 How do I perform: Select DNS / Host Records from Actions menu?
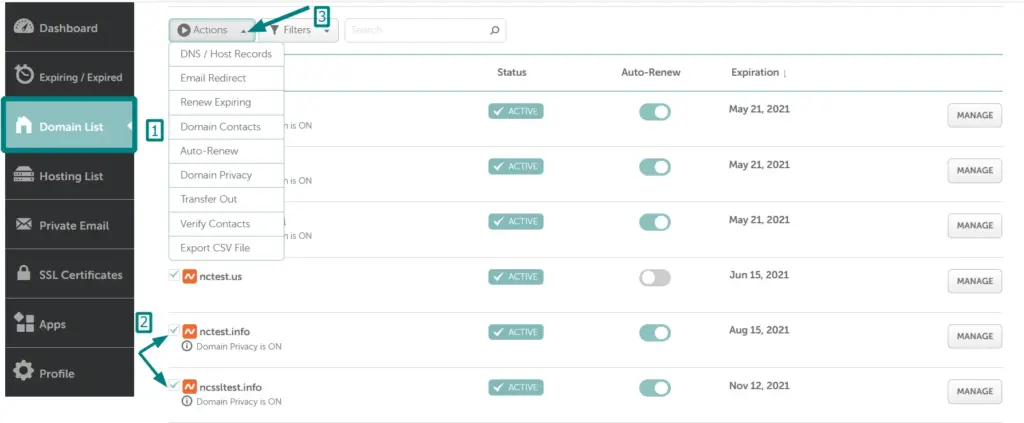tap(226, 54)
